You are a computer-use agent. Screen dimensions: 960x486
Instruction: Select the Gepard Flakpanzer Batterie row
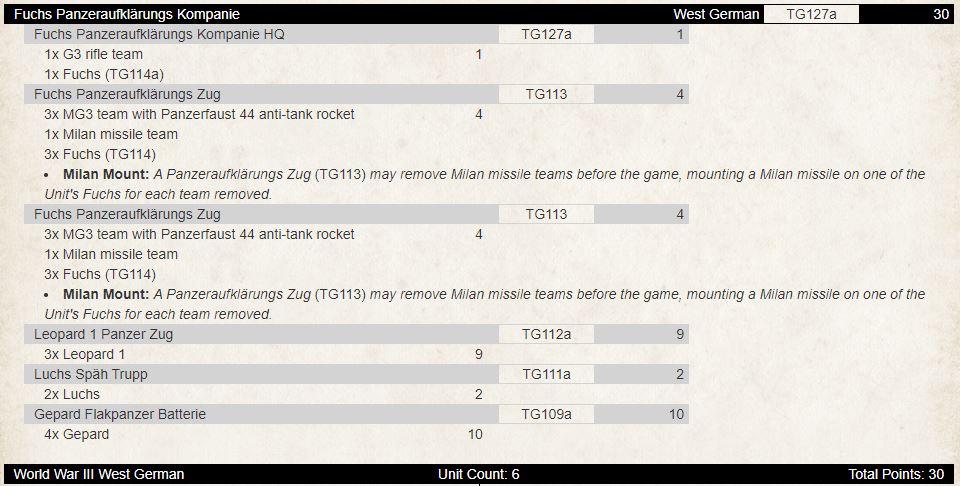(356, 414)
